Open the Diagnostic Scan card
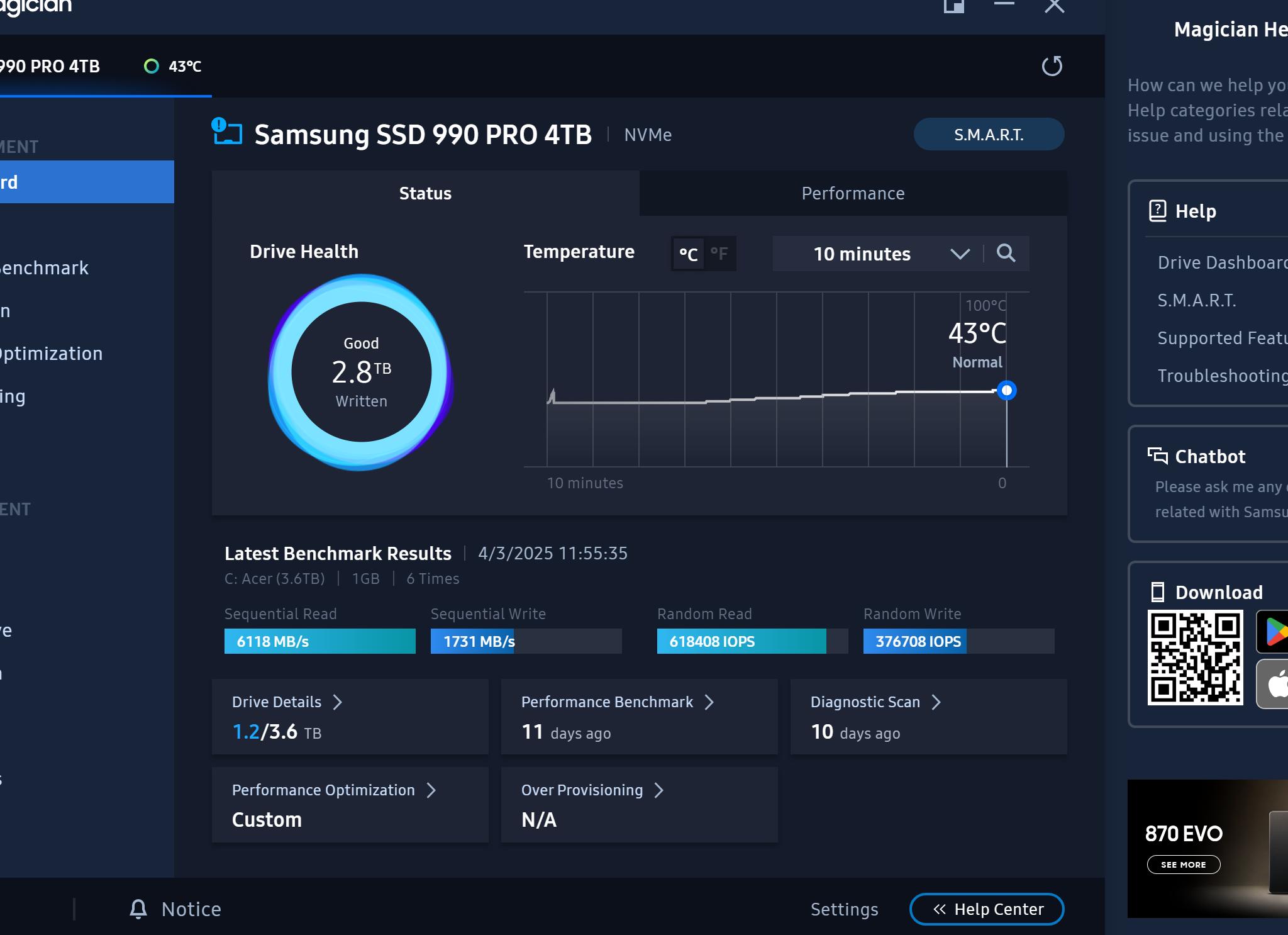This screenshot has height=935, width=1288. [x=929, y=717]
